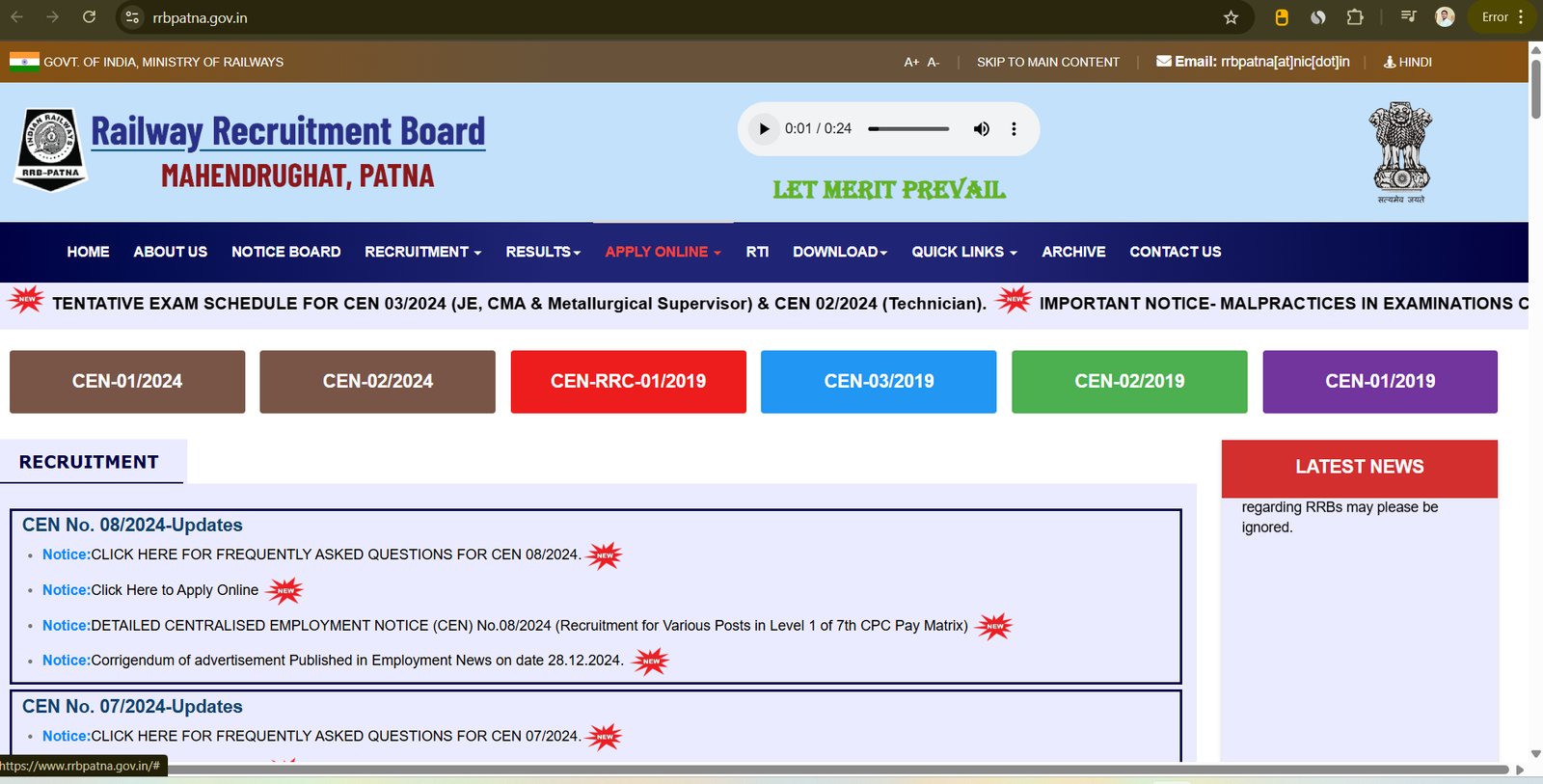Viewport: 1543px width, 784px height.
Task: Reload the page with refresh icon
Action: point(89,17)
